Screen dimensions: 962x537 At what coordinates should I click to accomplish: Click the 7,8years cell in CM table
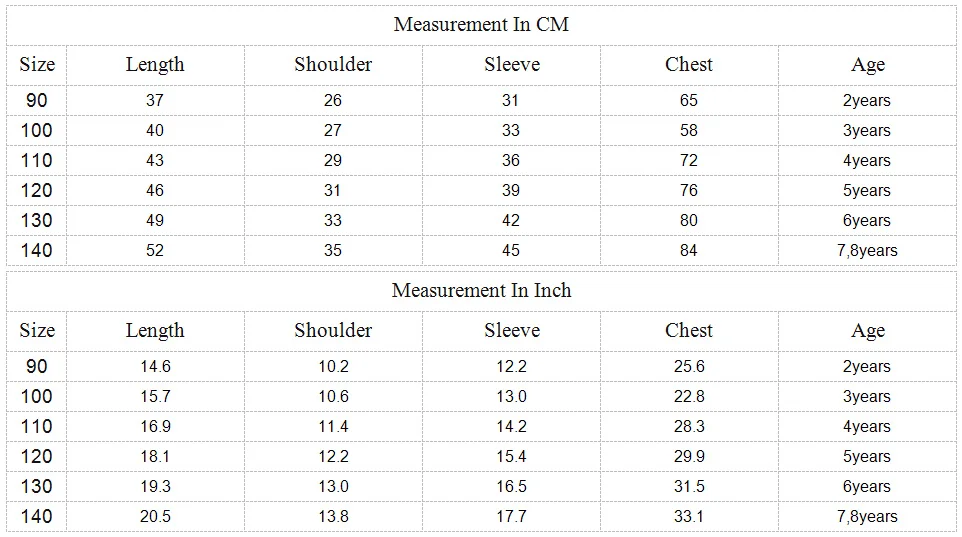pyautogui.click(x=867, y=250)
